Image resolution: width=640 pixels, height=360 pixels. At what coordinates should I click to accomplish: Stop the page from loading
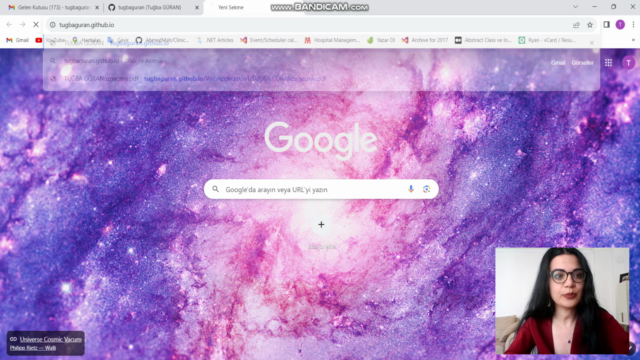36,25
